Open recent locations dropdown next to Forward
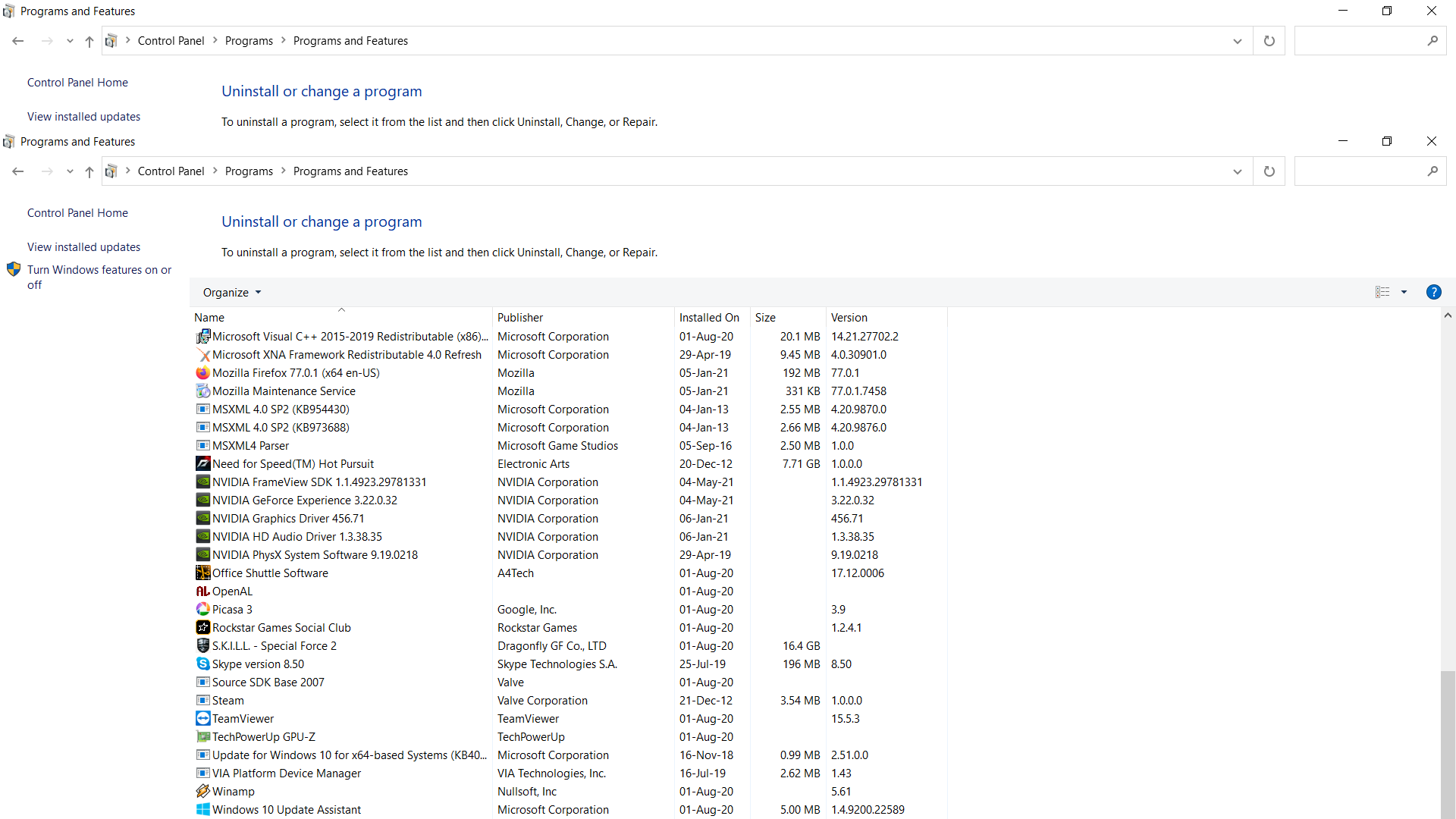 click(x=70, y=171)
